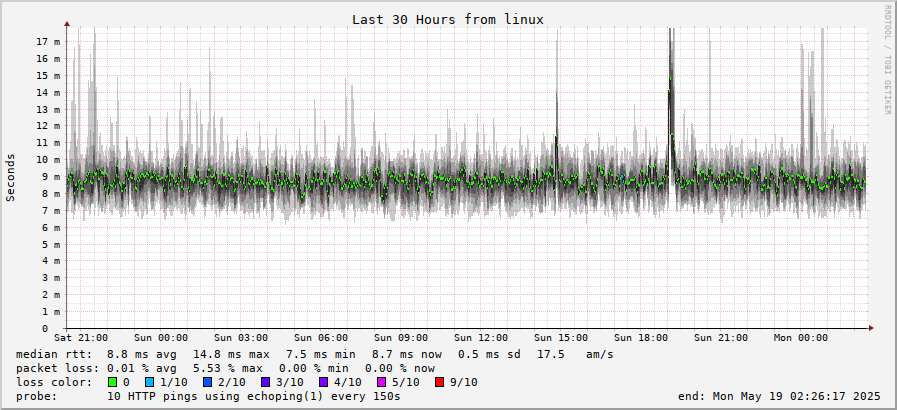The width and height of the screenshot is (897, 410).
Task: Click the '16 m' y-axis tick label
Action: 49,58
